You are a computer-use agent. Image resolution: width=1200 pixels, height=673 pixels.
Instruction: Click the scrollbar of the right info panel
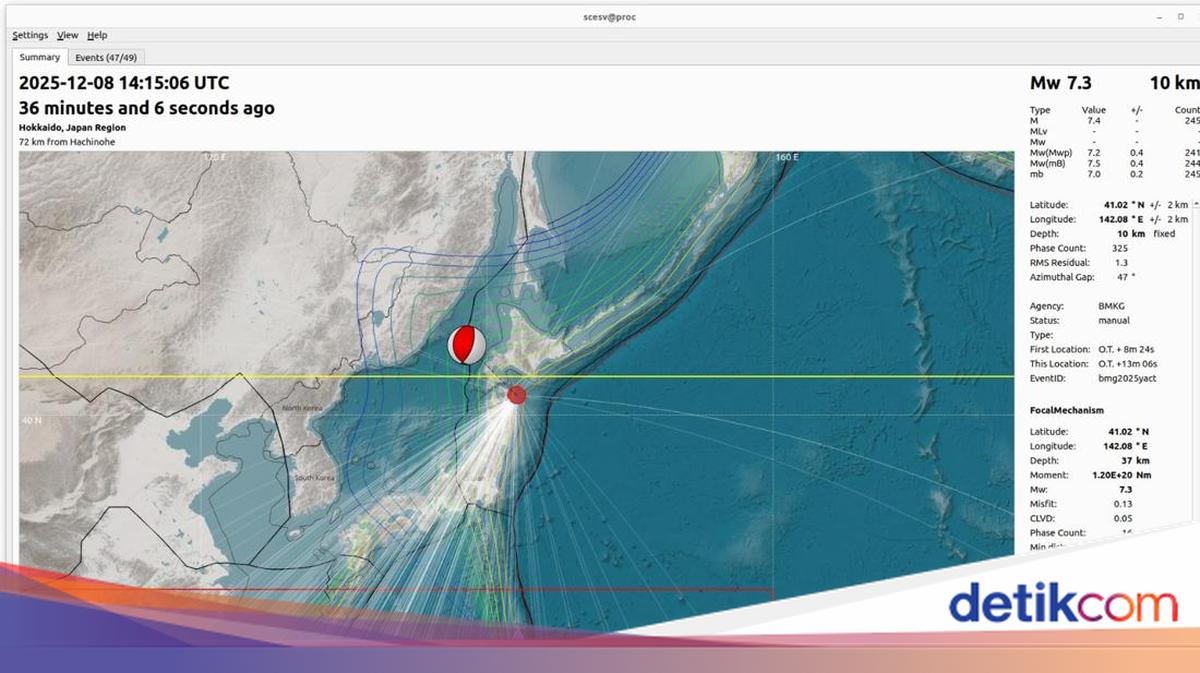point(1194,300)
